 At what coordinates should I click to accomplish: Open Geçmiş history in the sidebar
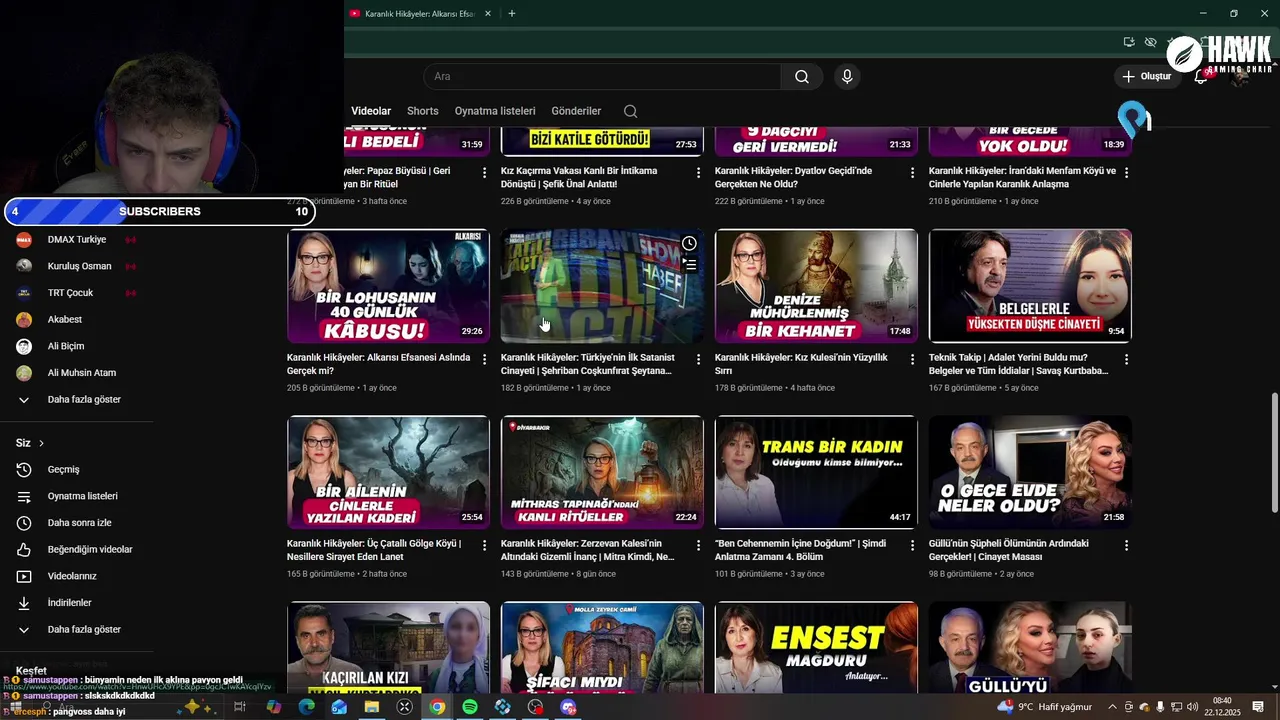pyautogui.click(x=63, y=469)
